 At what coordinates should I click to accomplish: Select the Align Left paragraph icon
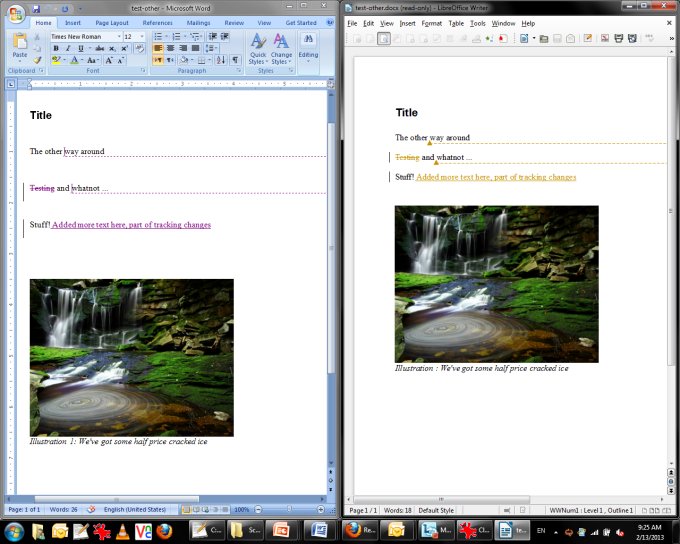pyautogui.click(x=158, y=48)
